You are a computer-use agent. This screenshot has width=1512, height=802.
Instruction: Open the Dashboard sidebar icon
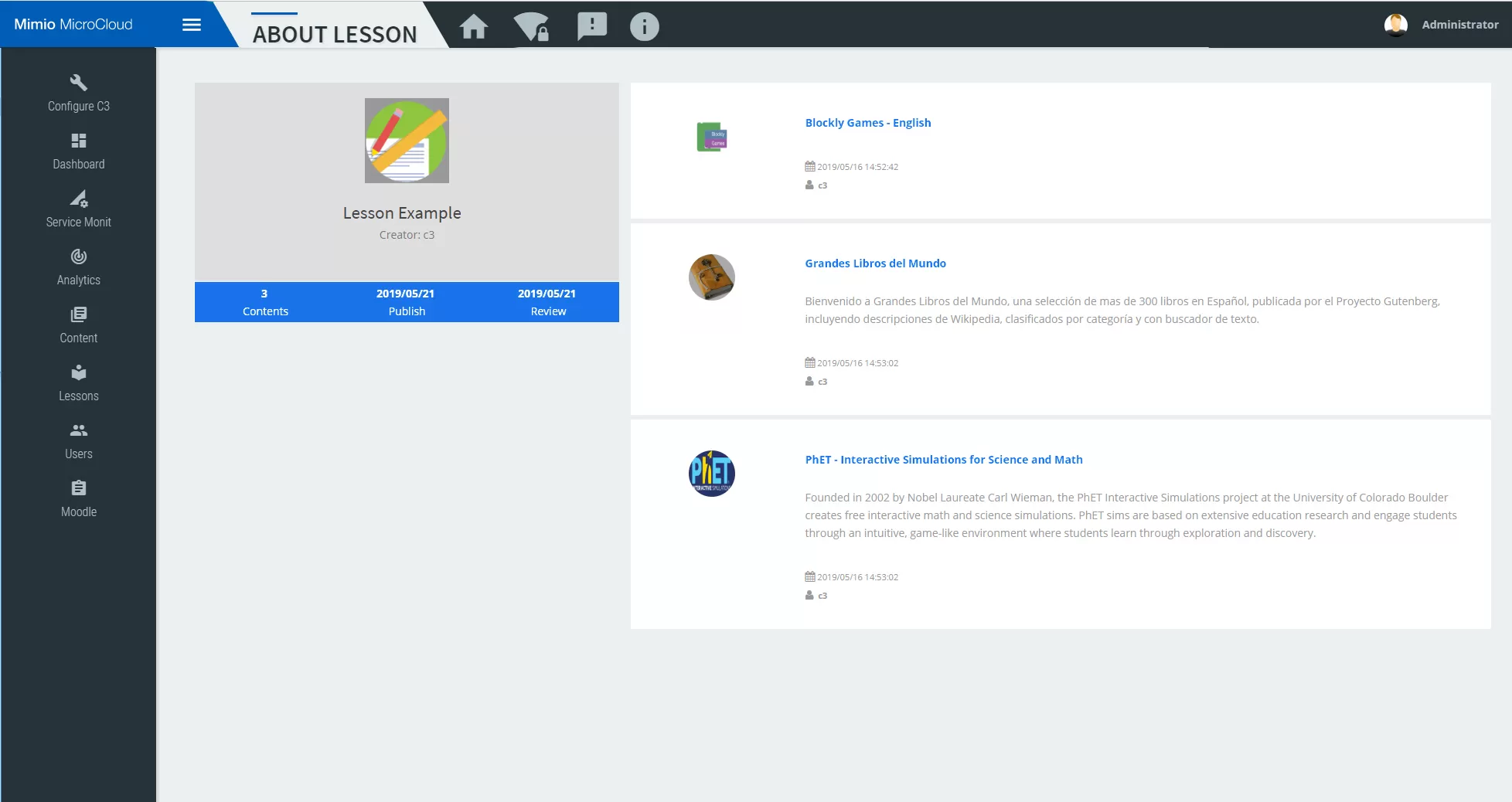coord(79,141)
